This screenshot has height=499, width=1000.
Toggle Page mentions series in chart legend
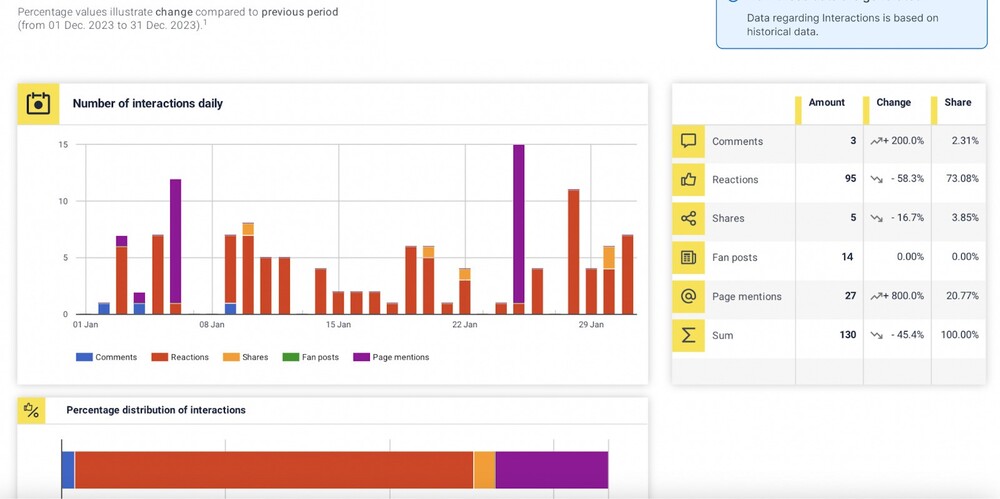[x=391, y=357]
